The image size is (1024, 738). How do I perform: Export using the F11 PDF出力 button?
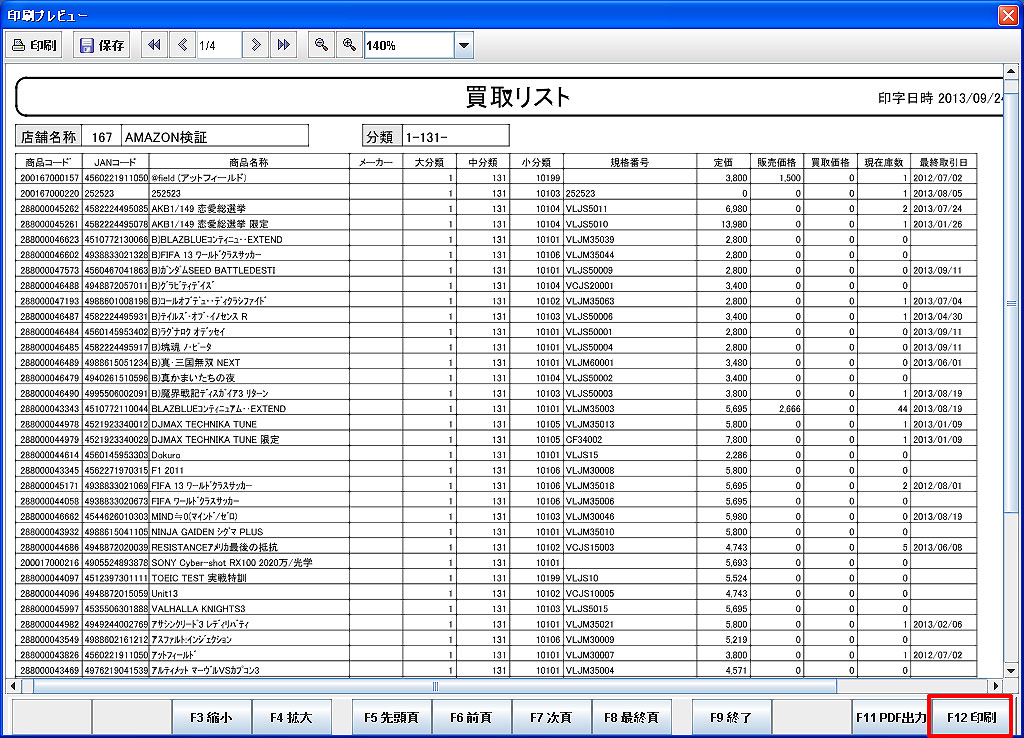(x=889, y=717)
